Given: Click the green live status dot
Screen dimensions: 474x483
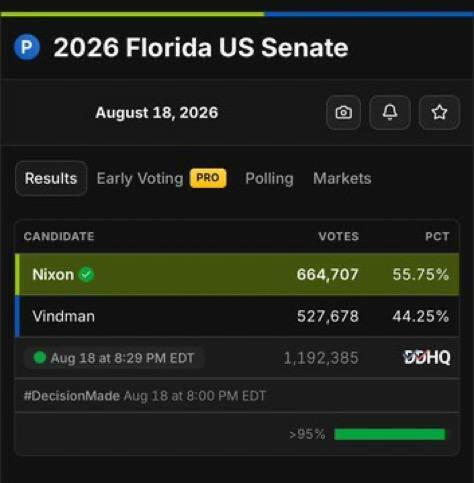Looking at the screenshot, I should pos(40,358).
